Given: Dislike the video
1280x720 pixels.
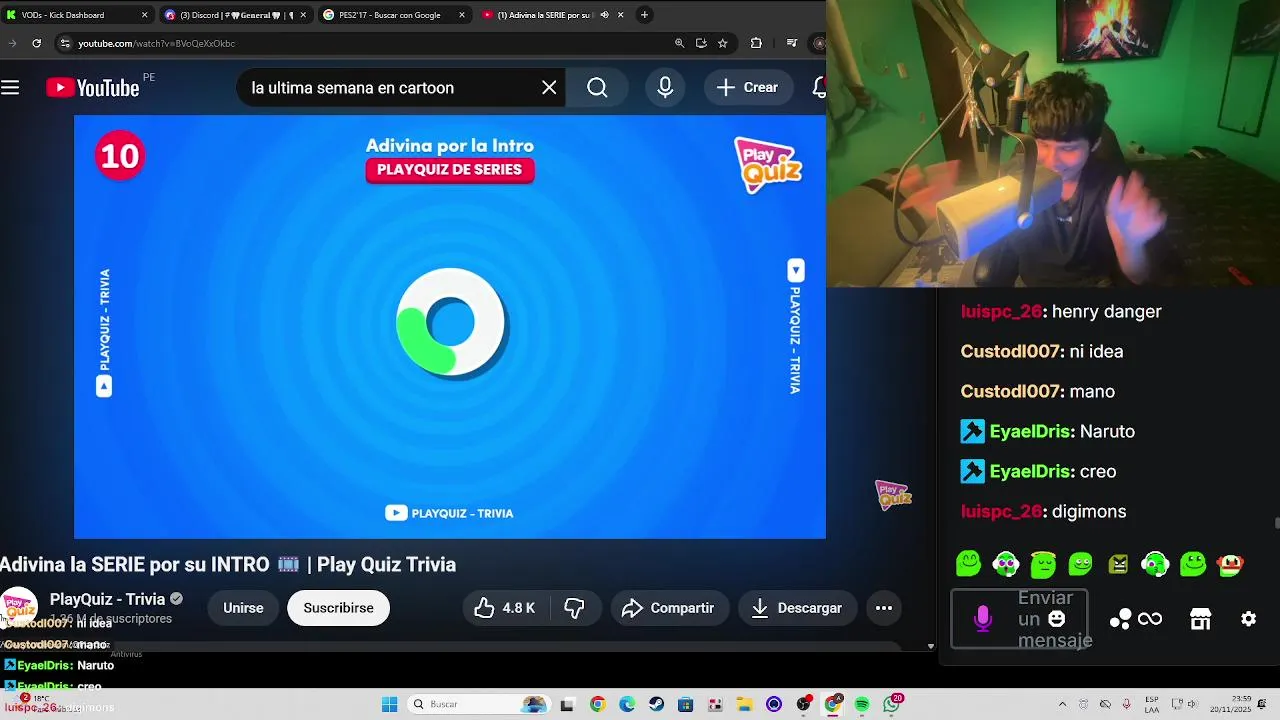Looking at the screenshot, I should click(x=574, y=608).
